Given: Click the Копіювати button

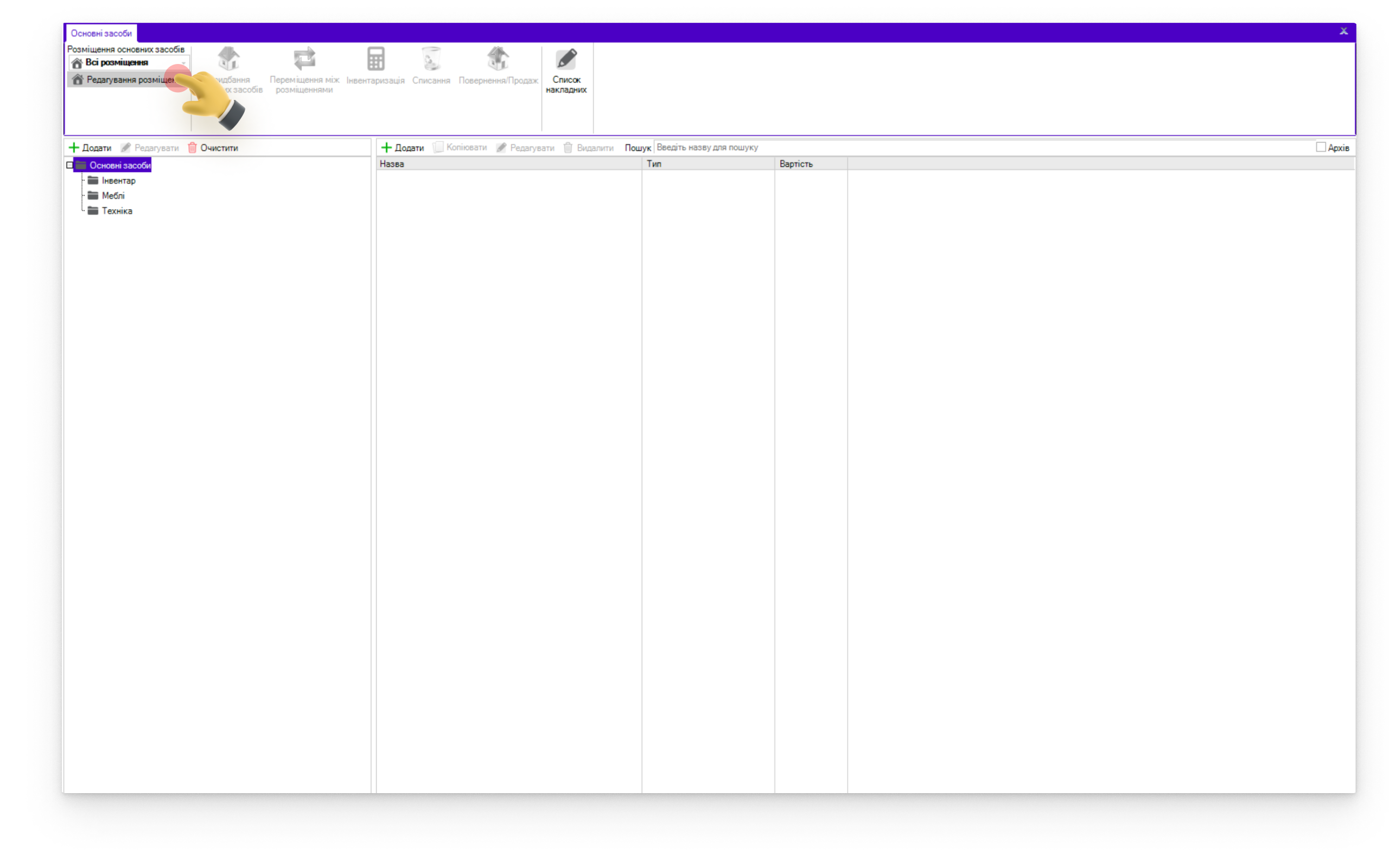Looking at the screenshot, I should pyautogui.click(x=460, y=148).
